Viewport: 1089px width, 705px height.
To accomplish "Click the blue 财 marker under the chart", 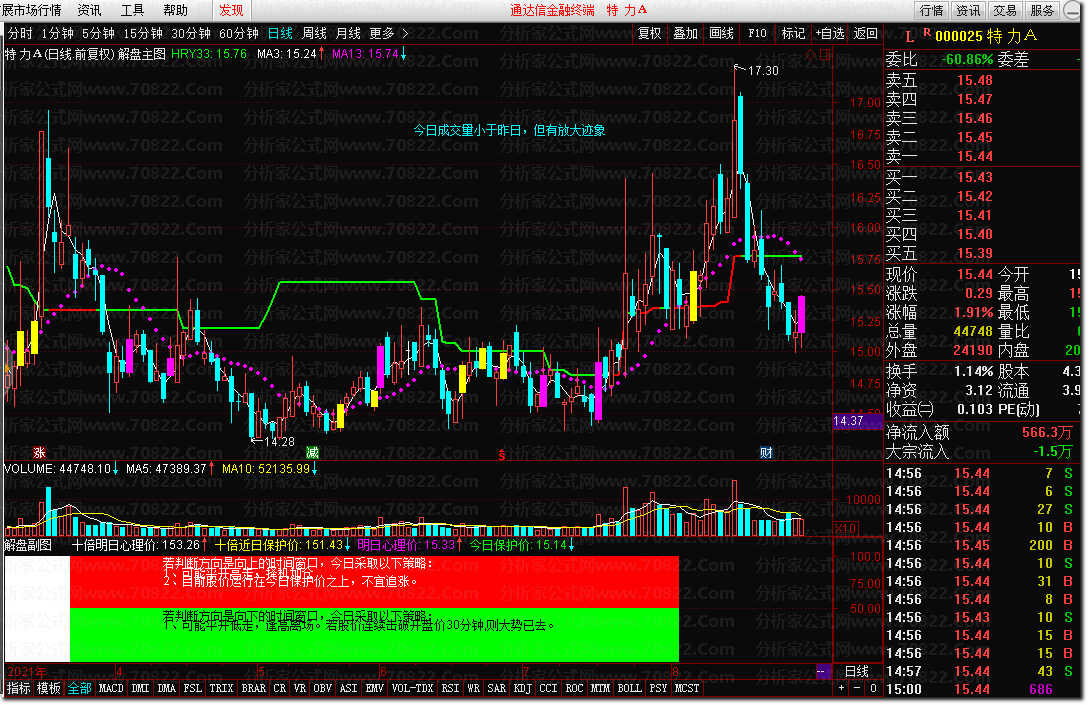I will coord(766,453).
